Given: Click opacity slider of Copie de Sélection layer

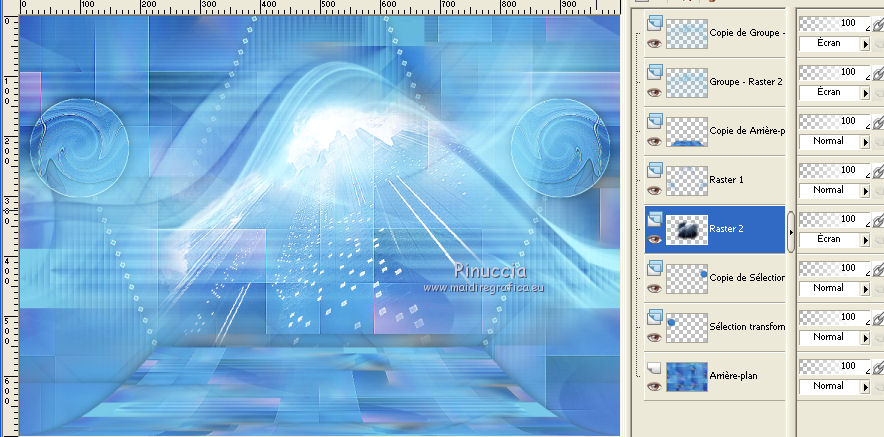Looking at the screenshot, I should [835, 269].
